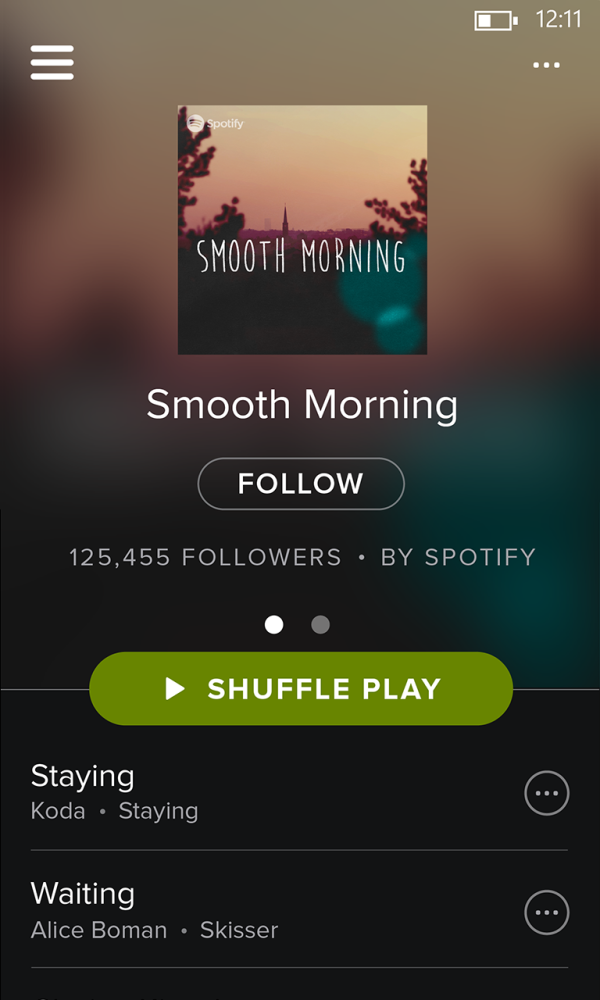Check the 12:11 clock in status bar
The image size is (600, 1000).
tap(559, 20)
